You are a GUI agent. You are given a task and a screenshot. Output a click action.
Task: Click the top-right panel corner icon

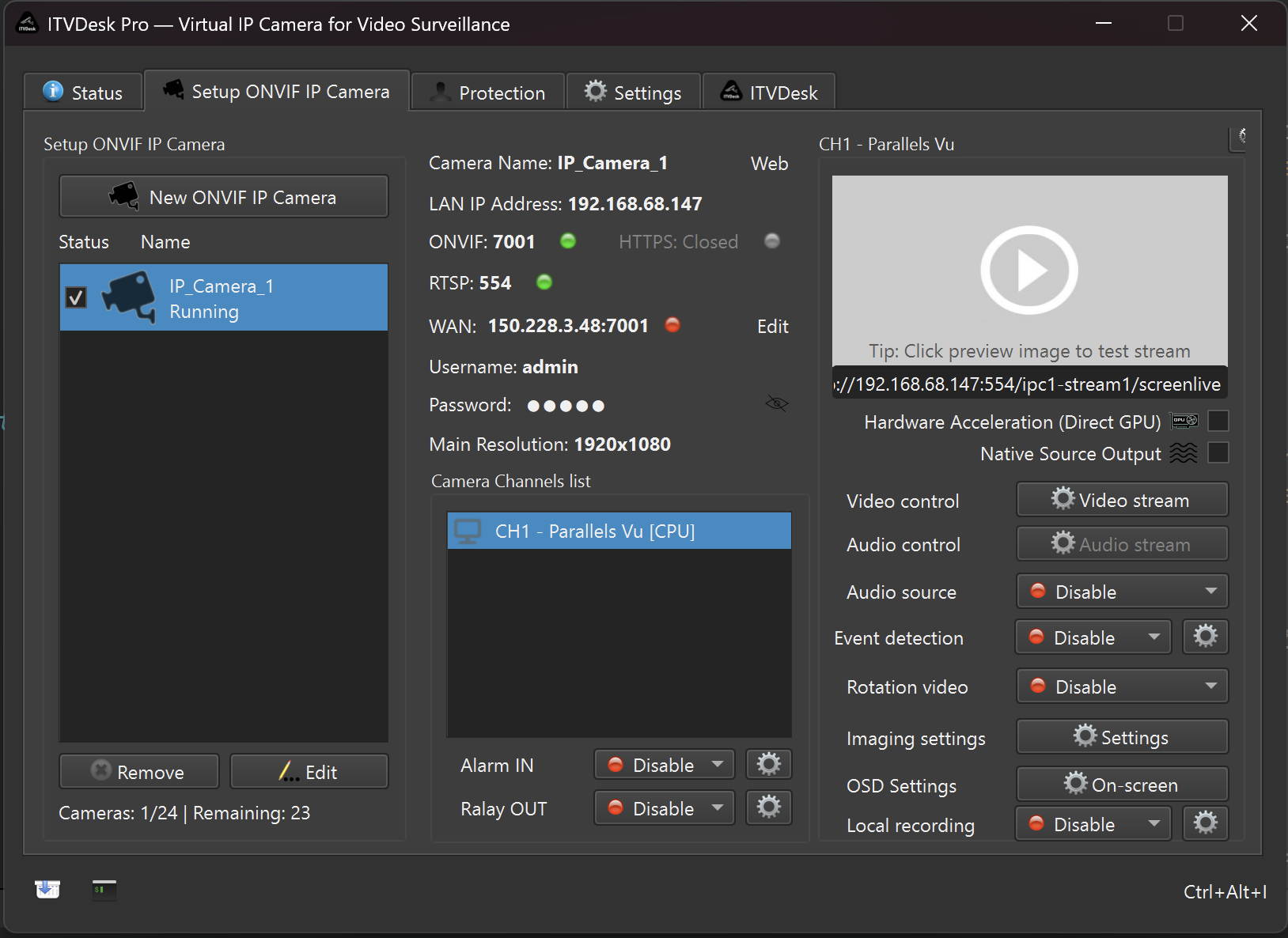click(1239, 138)
